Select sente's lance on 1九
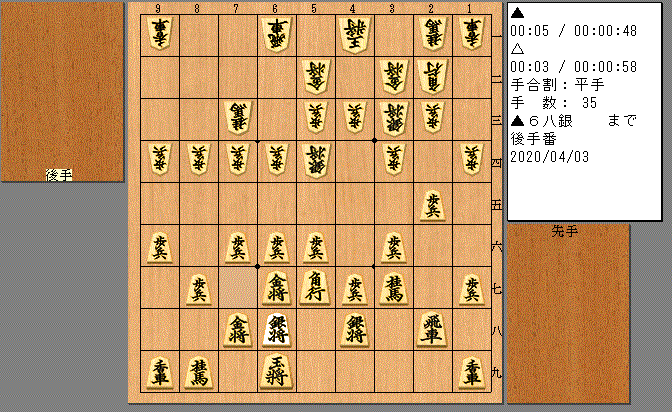The width and height of the screenshot is (672, 412). [x=471, y=371]
